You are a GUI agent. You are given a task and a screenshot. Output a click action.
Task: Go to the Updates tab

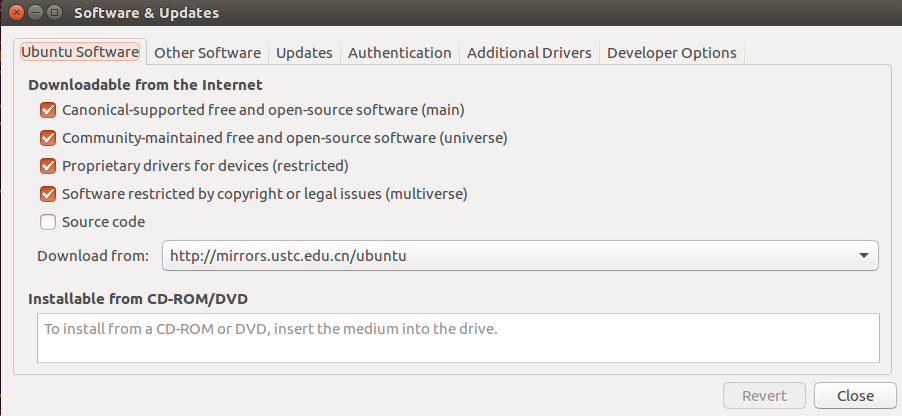point(304,53)
